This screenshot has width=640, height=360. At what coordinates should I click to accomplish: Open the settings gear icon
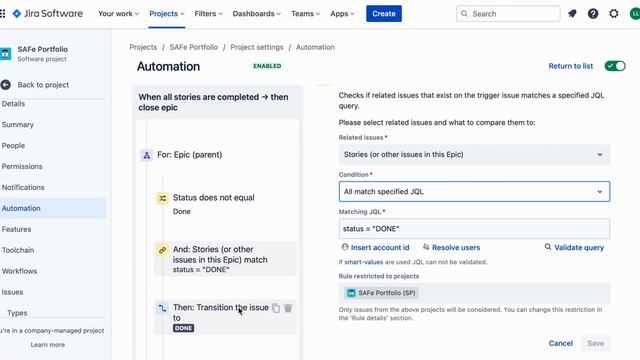tap(614, 13)
